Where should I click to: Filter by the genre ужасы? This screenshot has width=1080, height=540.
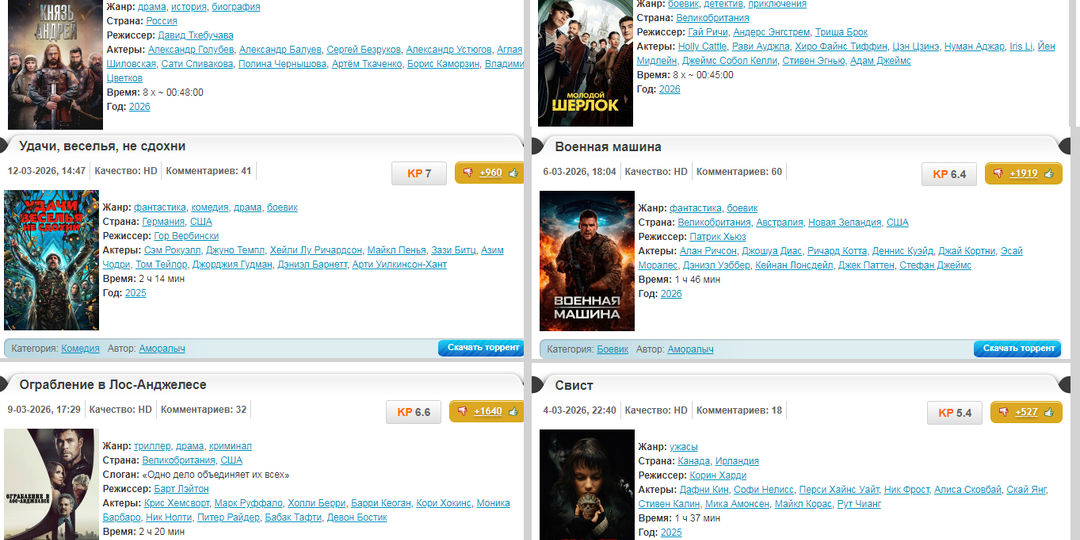pyautogui.click(x=683, y=447)
